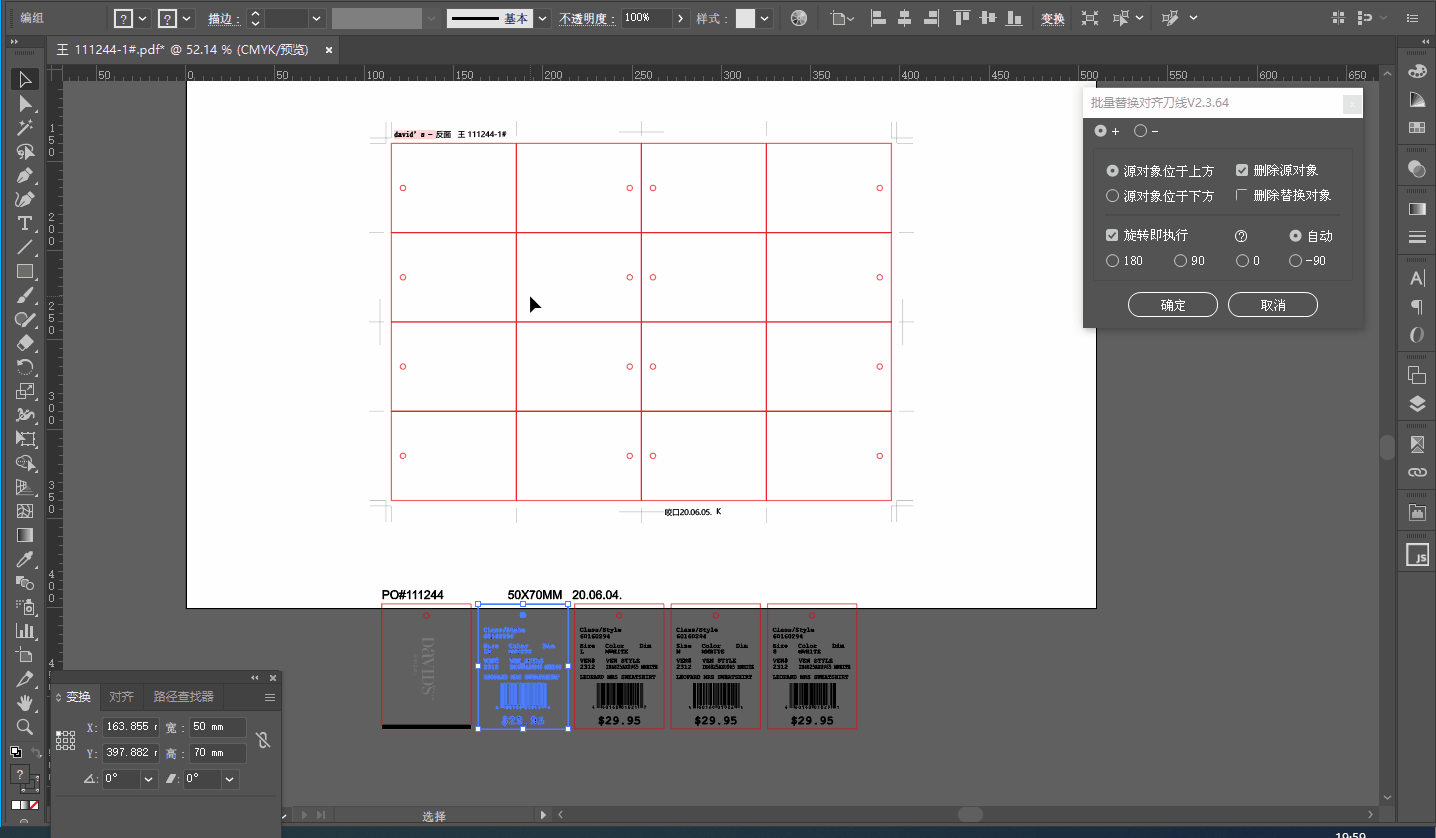Select the Column Graph tool

(x=26, y=631)
